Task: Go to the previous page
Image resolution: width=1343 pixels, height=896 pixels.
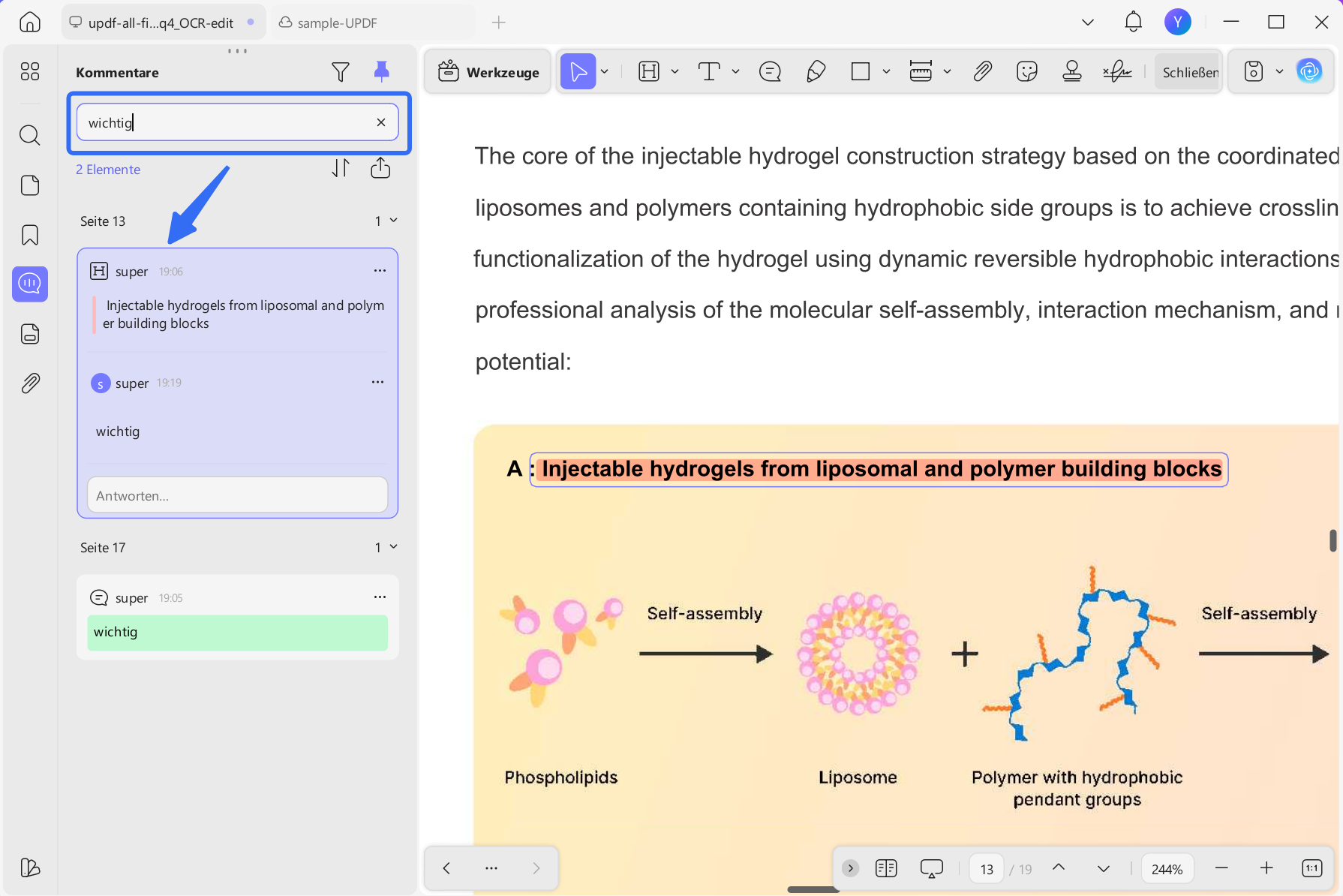Action: [1059, 867]
